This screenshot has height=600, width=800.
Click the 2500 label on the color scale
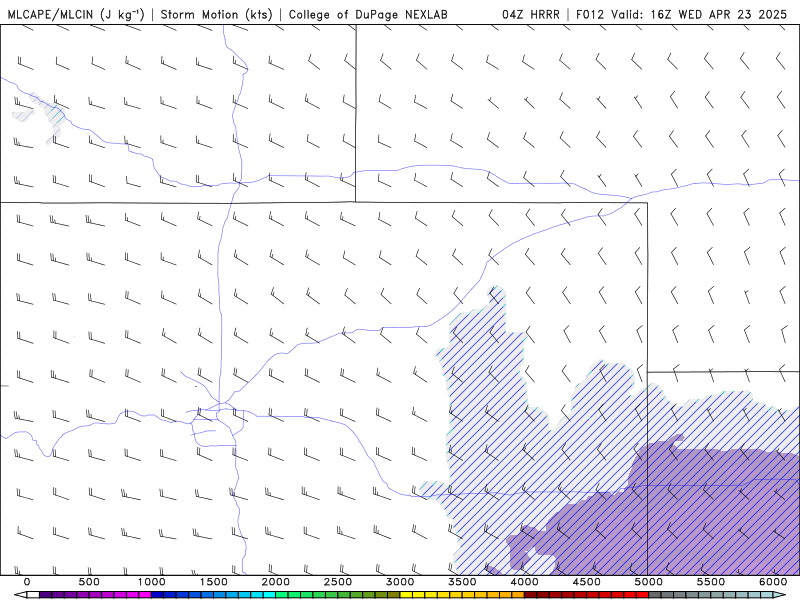pos(338,582)
